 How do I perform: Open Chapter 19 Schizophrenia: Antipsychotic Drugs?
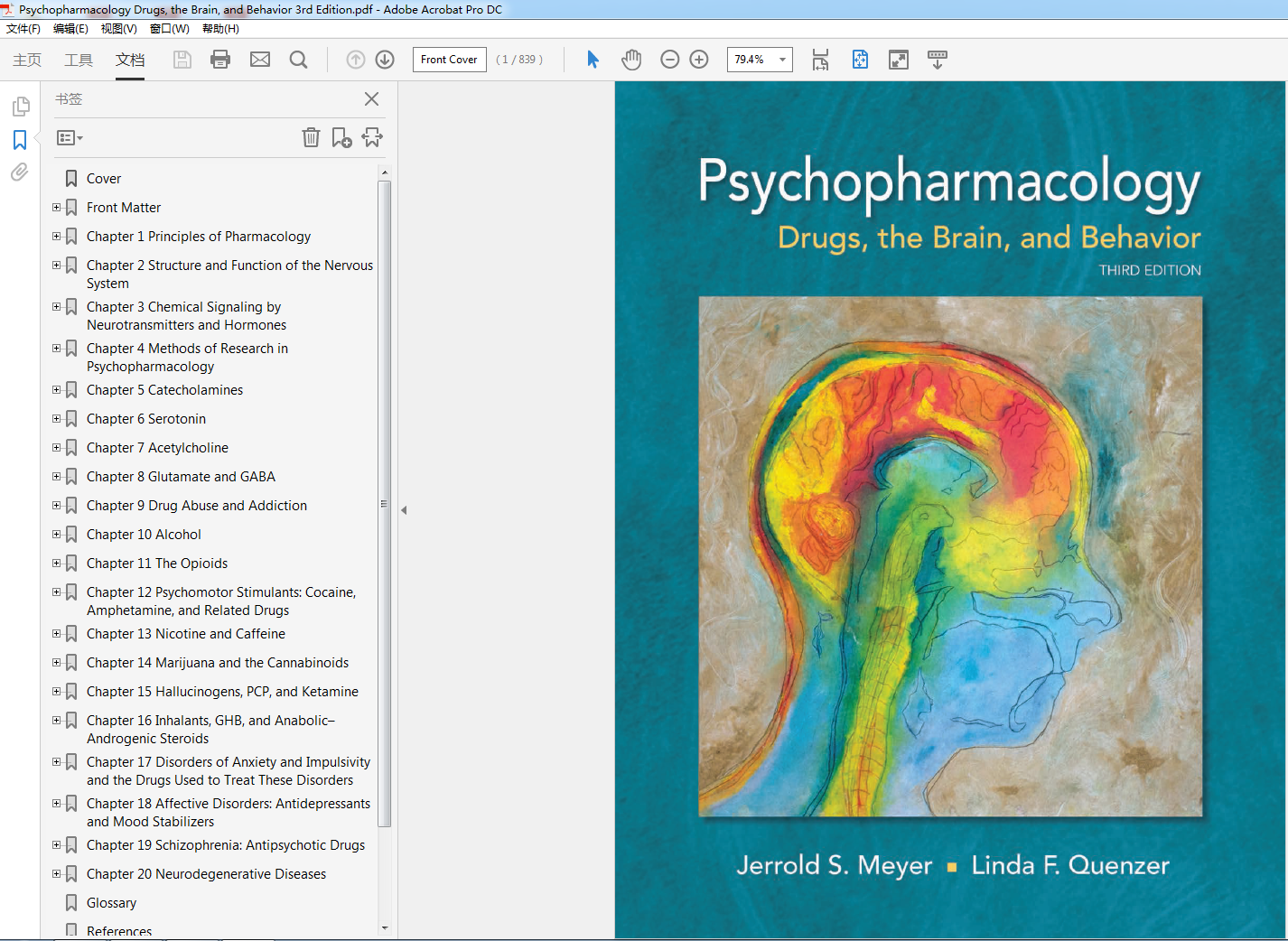226,845
